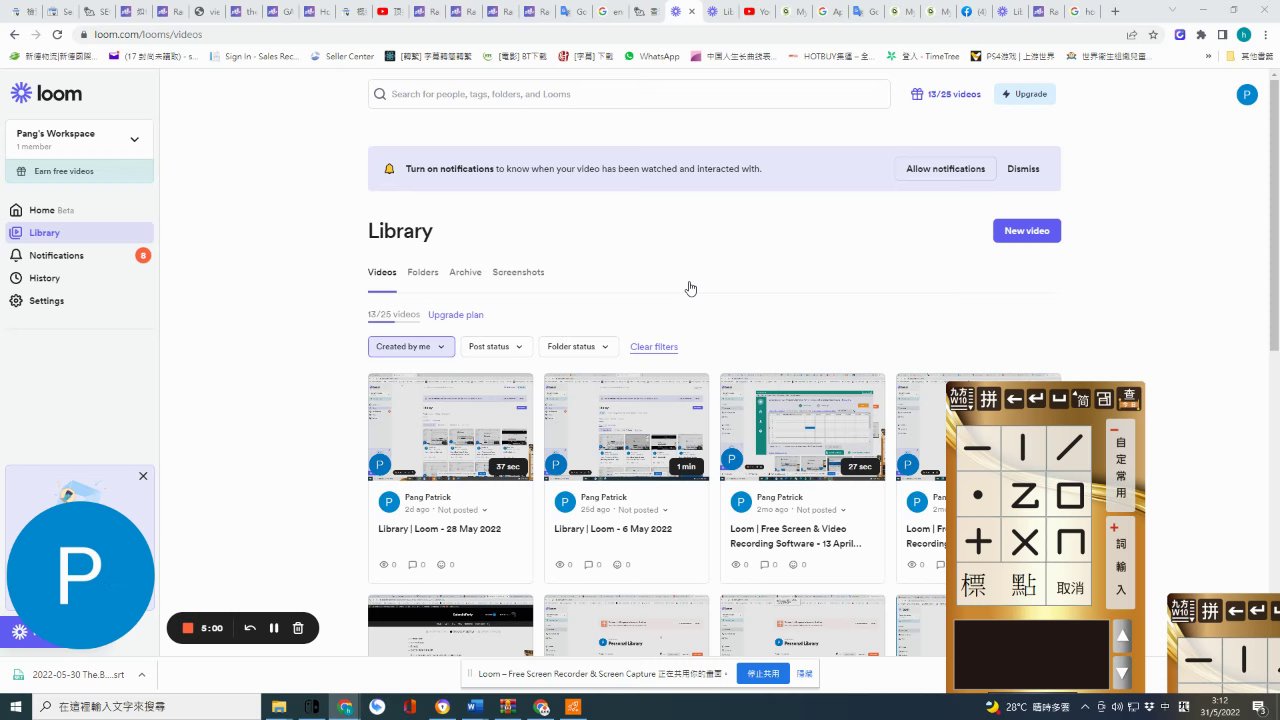Click the 簡 simplified toggle on Q9 toolbar

click(x=1082, y=399)
